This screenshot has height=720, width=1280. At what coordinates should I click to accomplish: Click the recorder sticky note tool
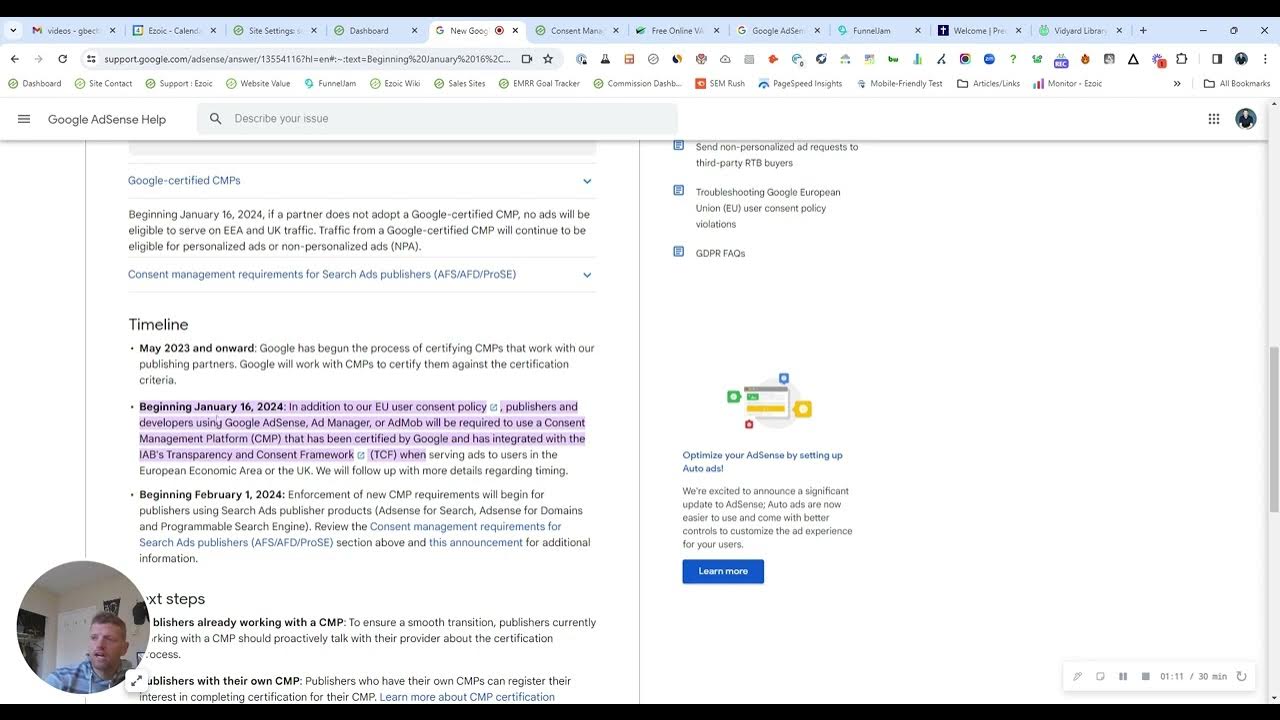(1100, 676)
